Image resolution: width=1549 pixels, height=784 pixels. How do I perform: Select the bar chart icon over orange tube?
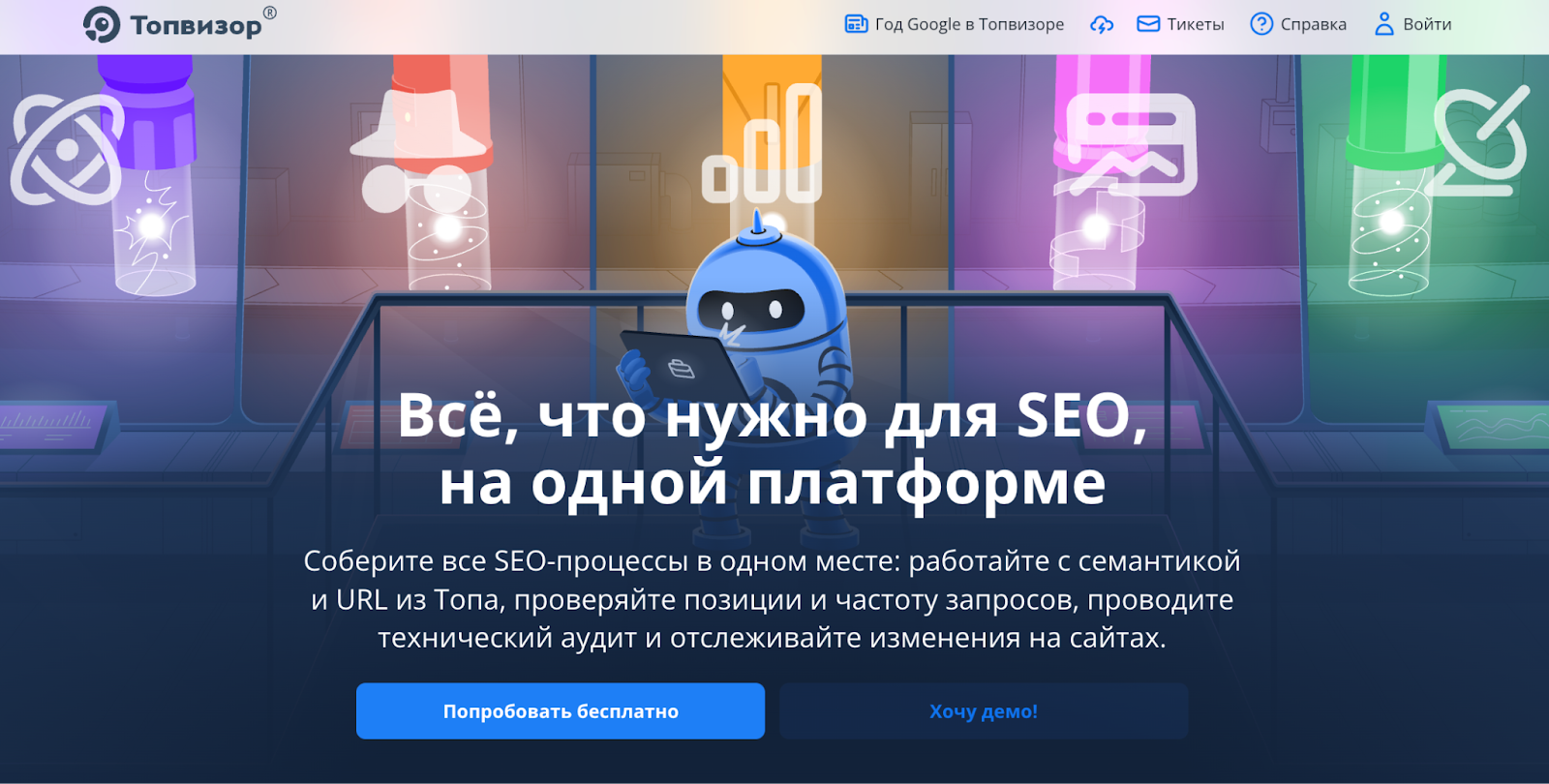click(x=762, y=143)
